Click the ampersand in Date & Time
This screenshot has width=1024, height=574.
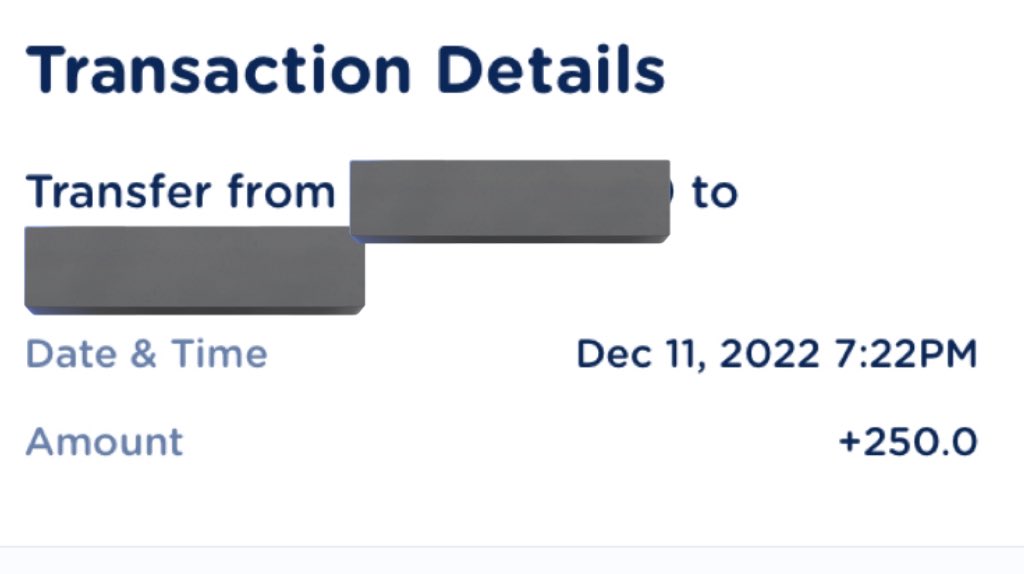click(144, 354)
